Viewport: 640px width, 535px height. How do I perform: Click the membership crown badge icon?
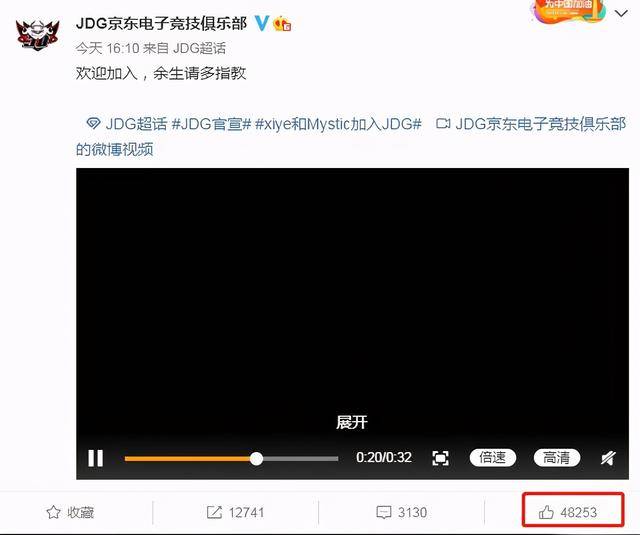282,24
